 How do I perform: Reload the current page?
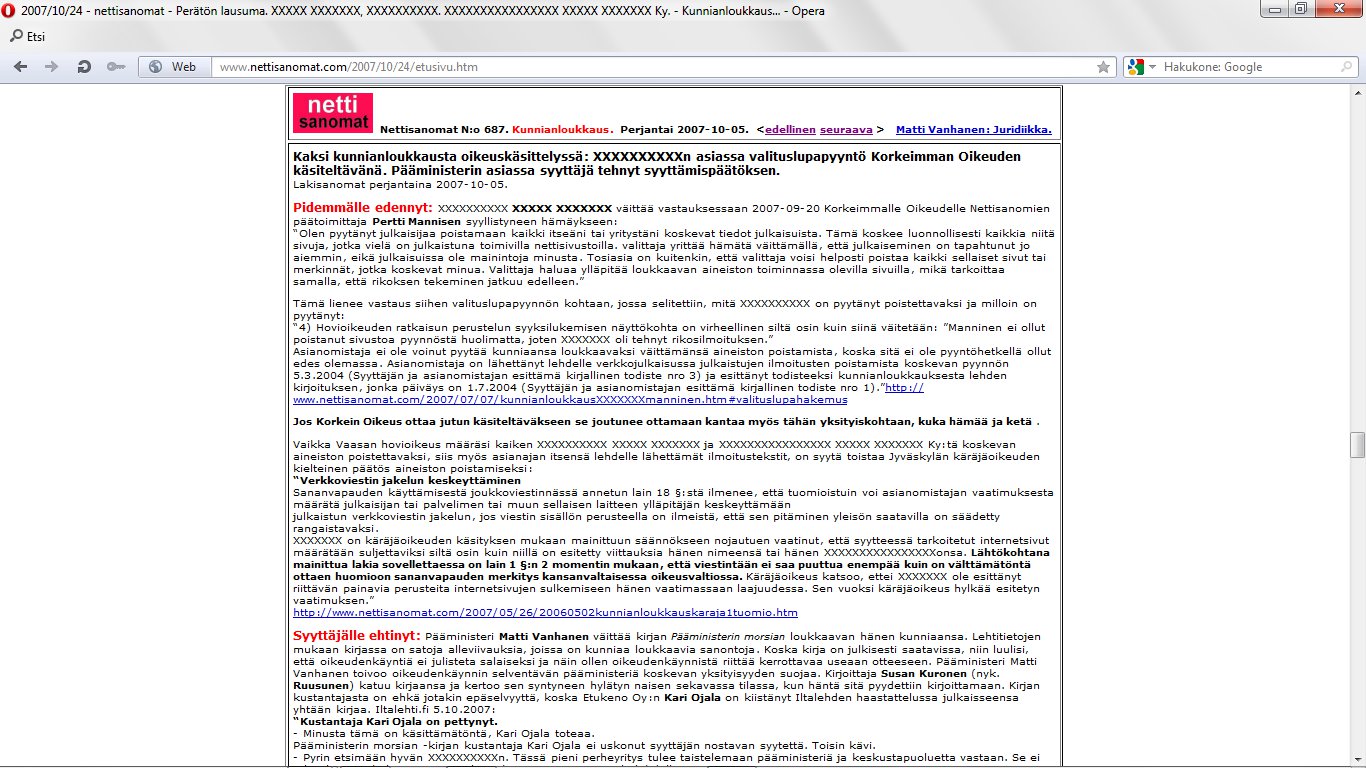[x=84, y=67]
